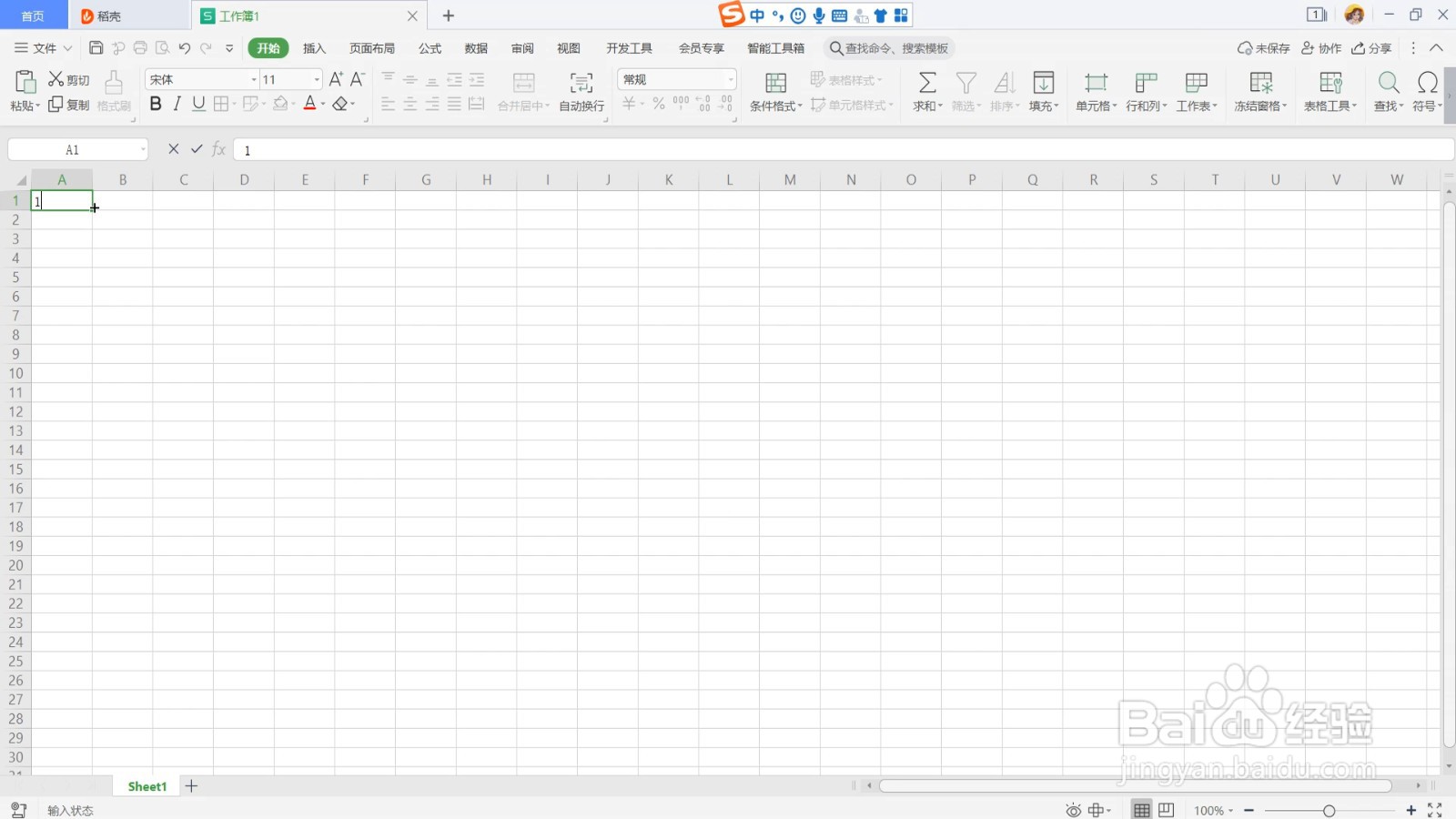
Task: Cancel entry with the X icon in formula bar
Action: [174, 149]
